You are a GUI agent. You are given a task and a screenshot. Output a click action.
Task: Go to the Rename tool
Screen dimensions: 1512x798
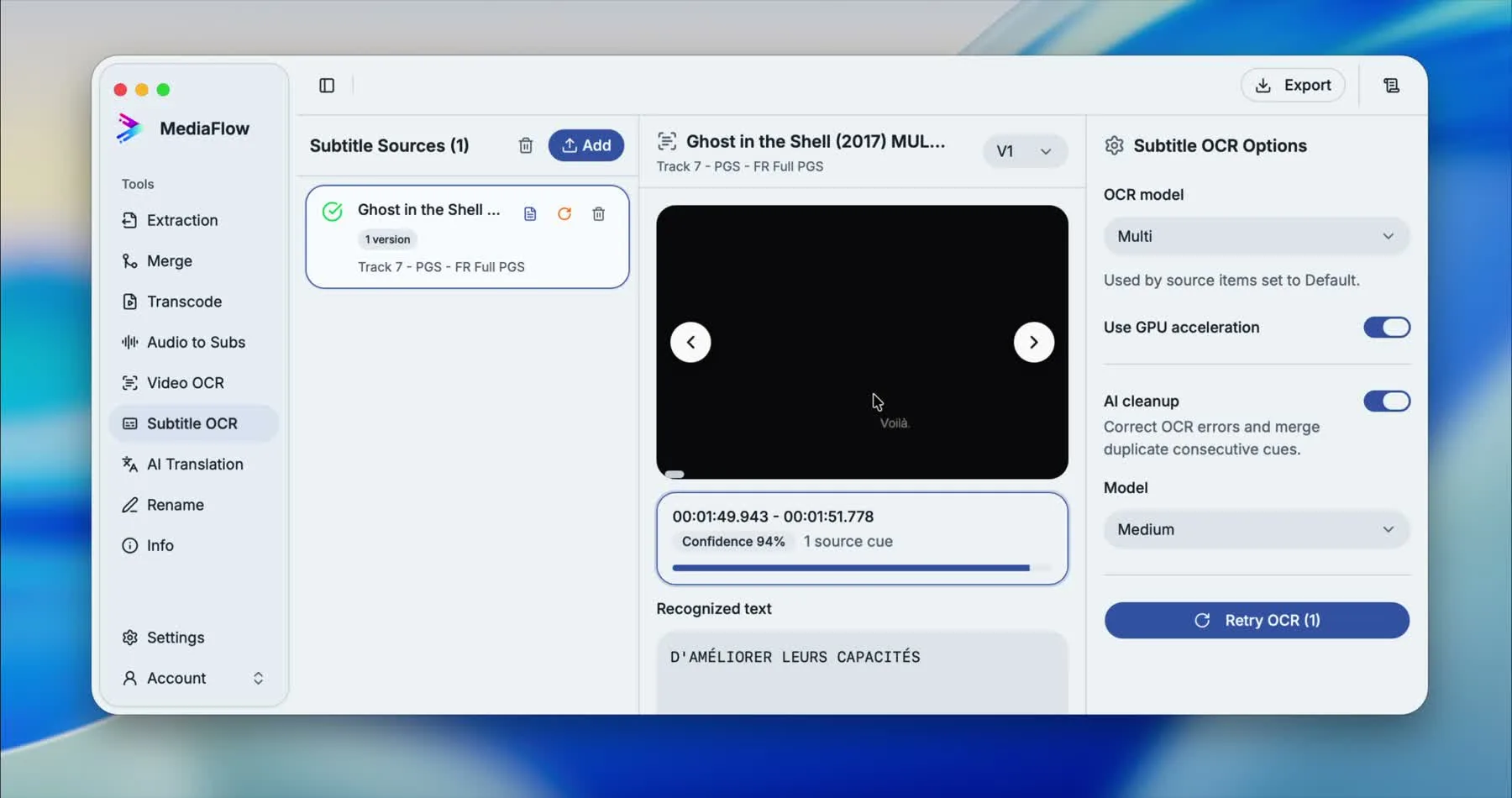(x=194, y=505)
